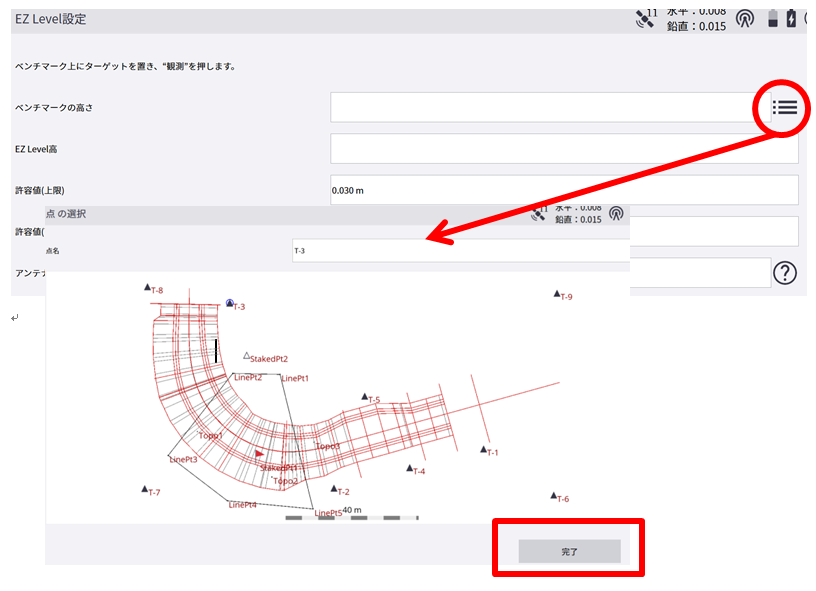
Task: Edit the 許容値(上限) field showing 0.030 m
Action: (x=564, y=189)
